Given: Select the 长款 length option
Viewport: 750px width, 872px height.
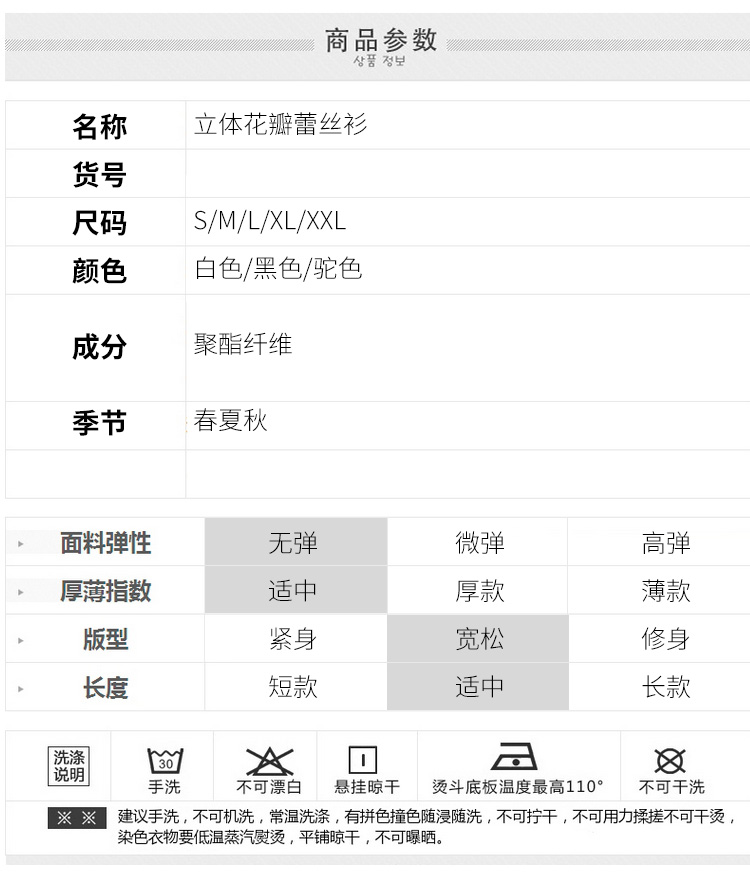Looking at the screenshot, I should tap(659, 687).
